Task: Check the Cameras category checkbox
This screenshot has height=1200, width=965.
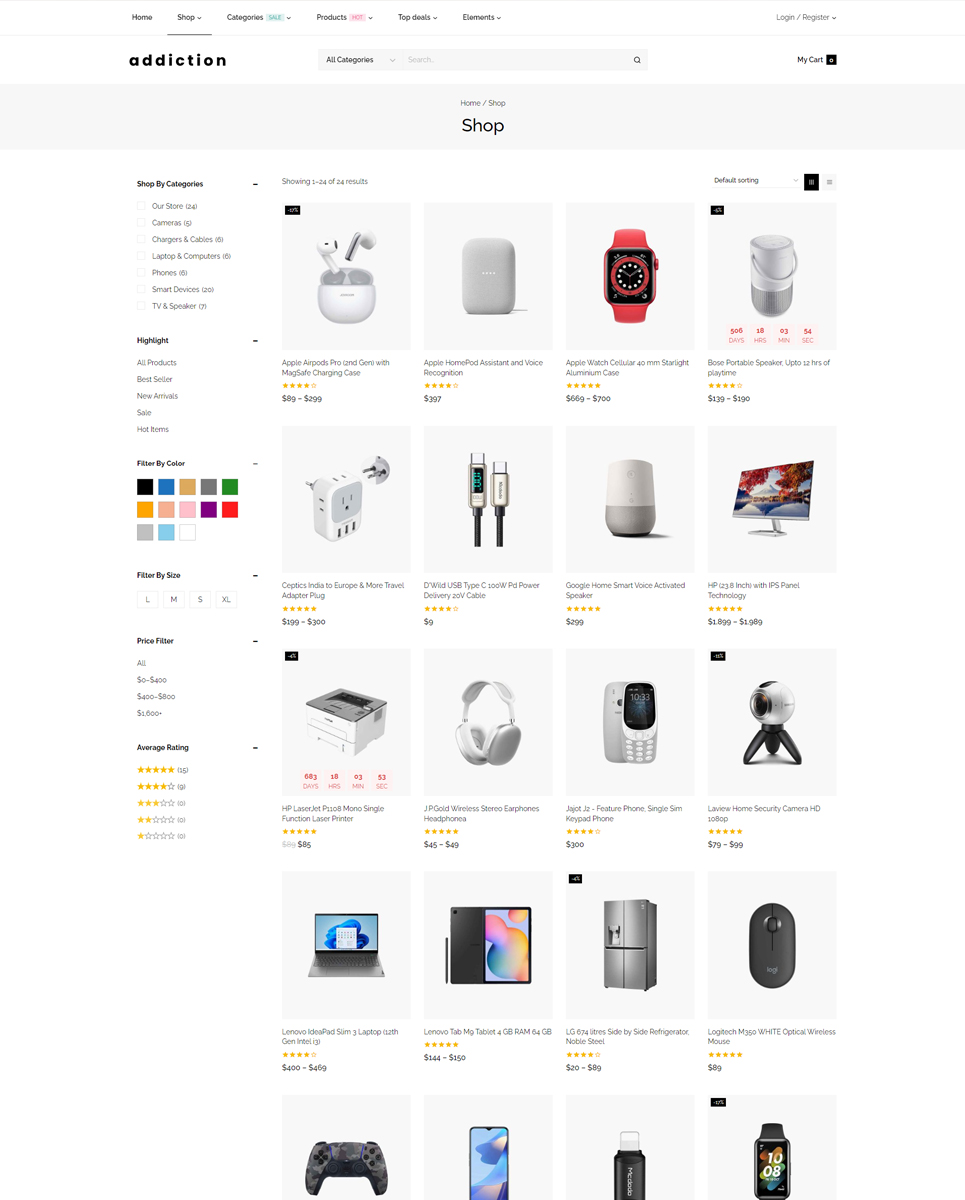Action: click(x=141, y=223)
